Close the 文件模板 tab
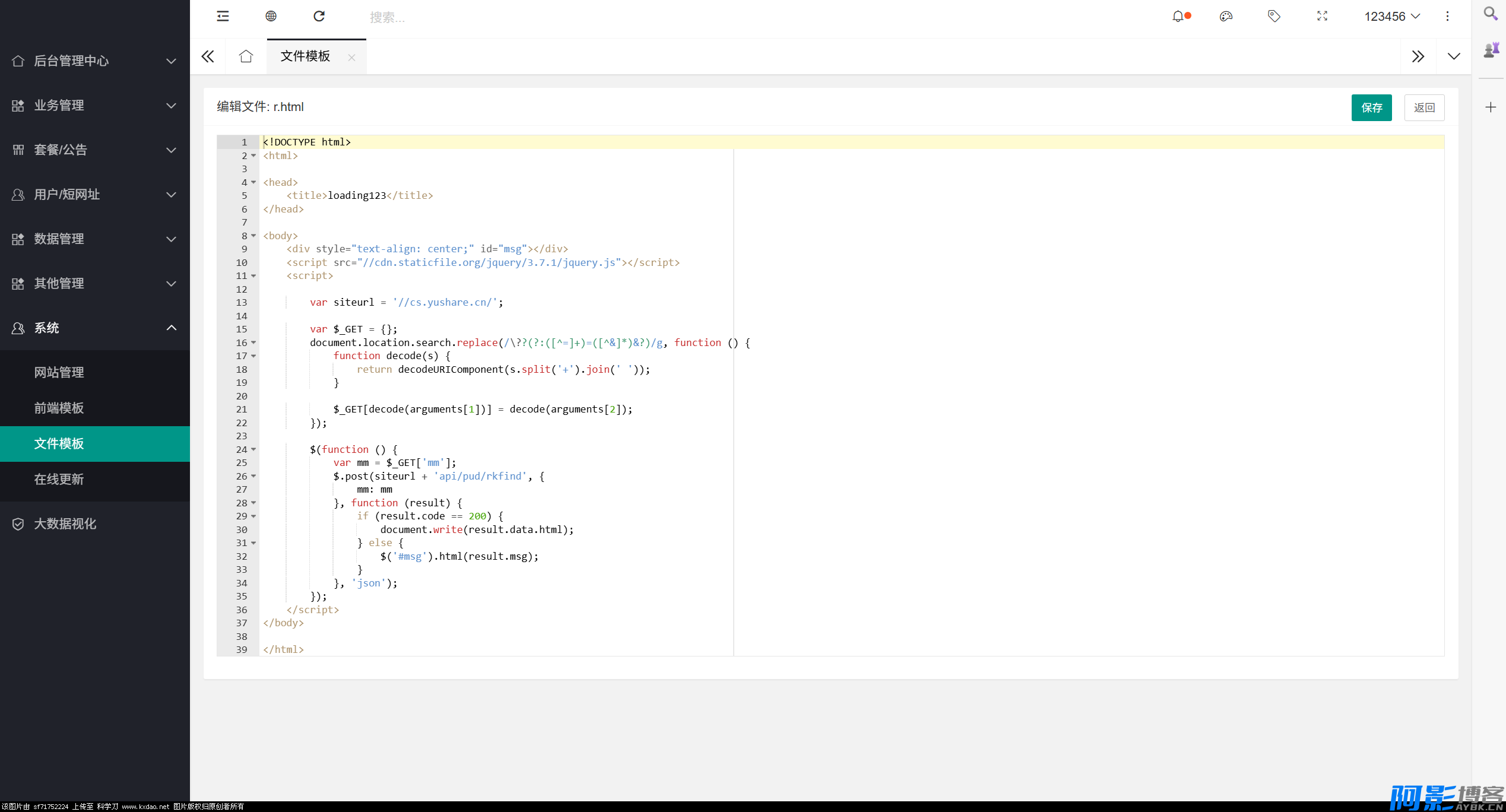 (351, 58)
